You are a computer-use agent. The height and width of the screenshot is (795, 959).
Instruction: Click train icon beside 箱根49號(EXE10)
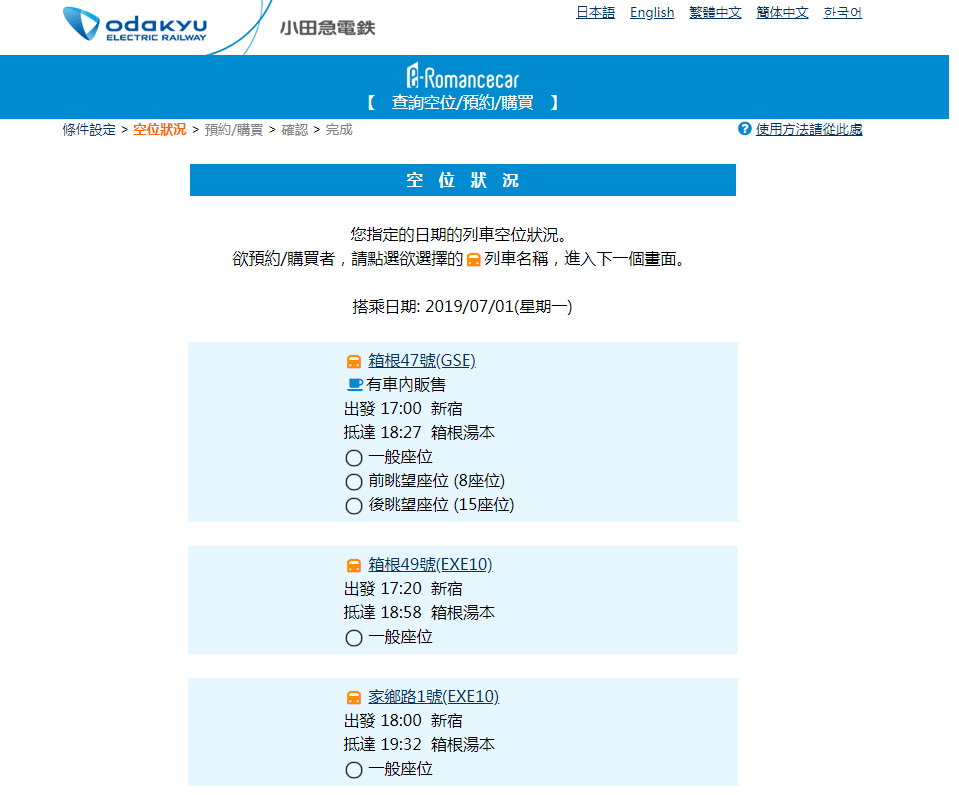[x=354, y=565]
